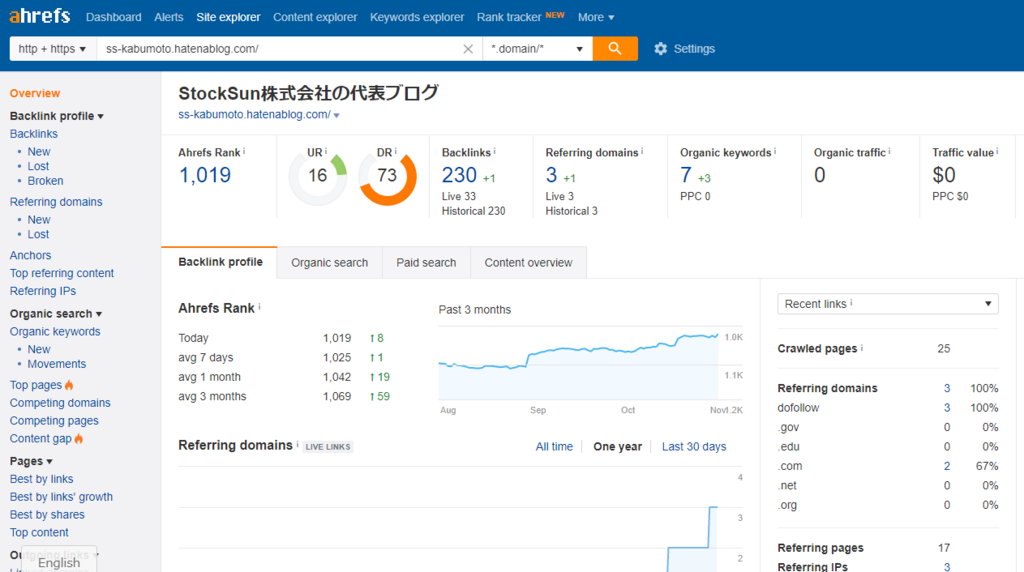The image size is (1024, 572).
Task: Click the DR 73 donut chart
Action: tap(387, 176)
